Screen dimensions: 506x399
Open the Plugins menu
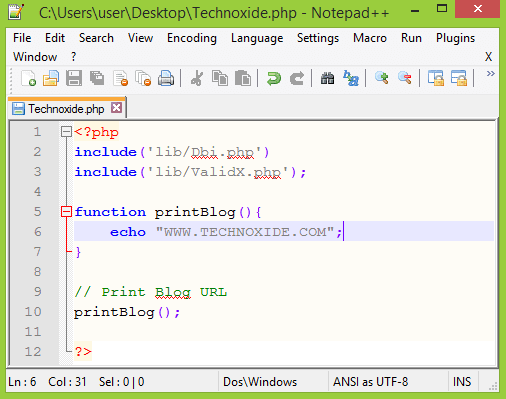(x=455, y=38)
